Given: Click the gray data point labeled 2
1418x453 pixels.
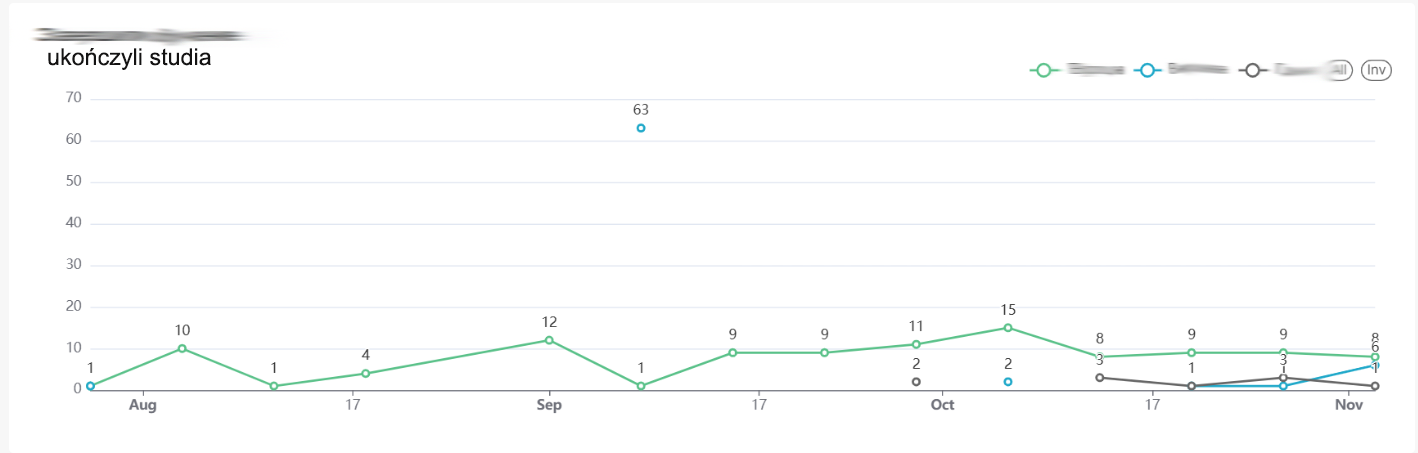Looking at the screenshot, I should 916,382.
